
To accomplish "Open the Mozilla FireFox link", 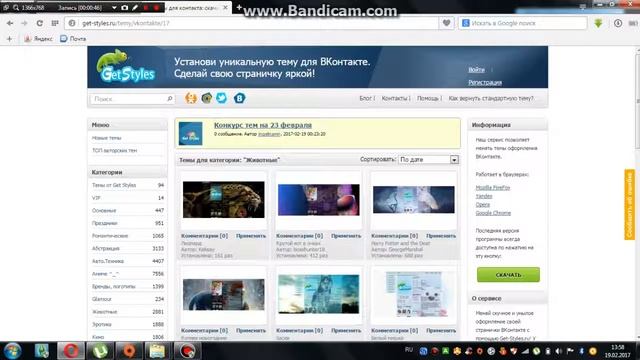I will 493,188.
